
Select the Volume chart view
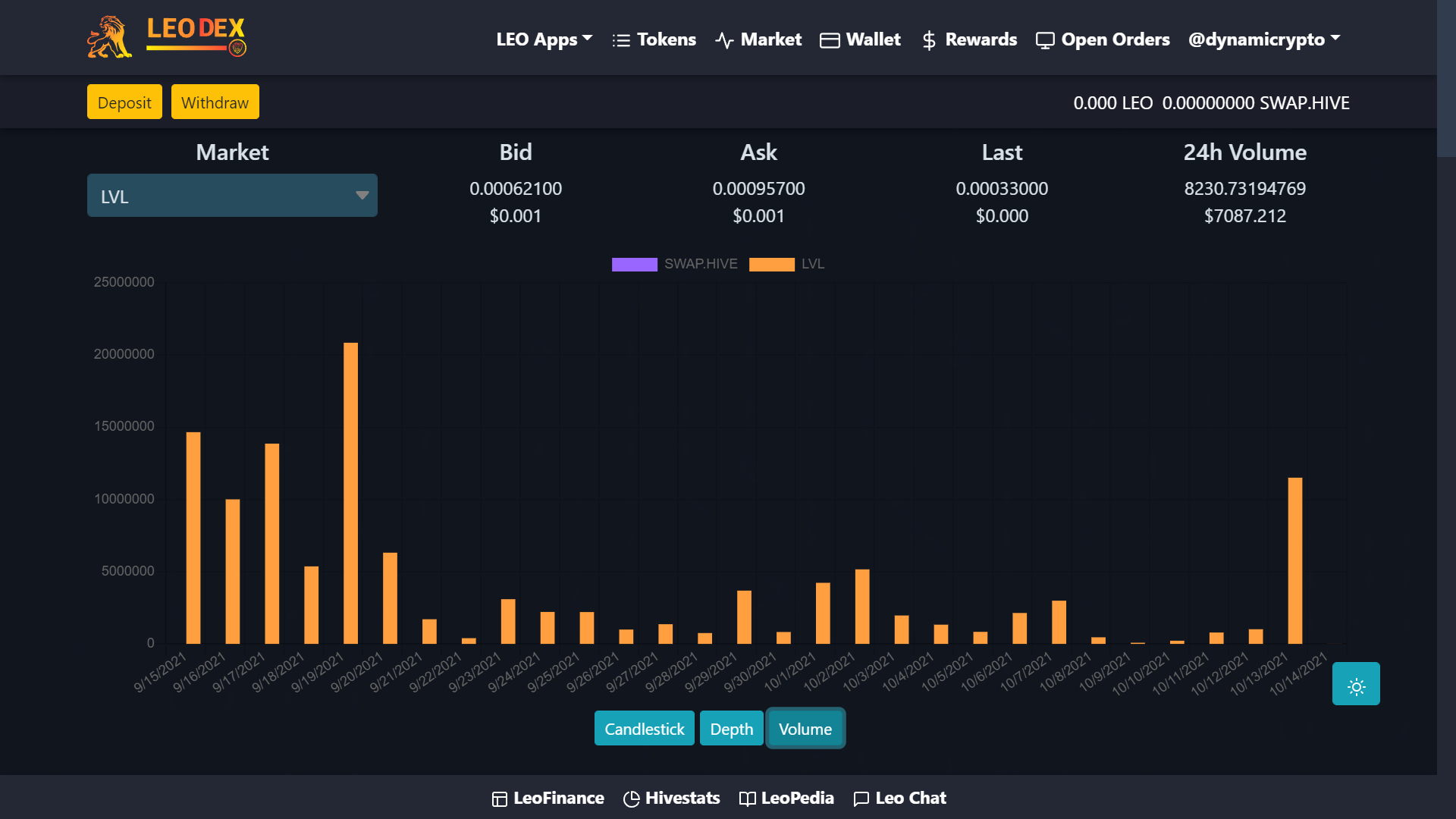click(x=805, y=729)
